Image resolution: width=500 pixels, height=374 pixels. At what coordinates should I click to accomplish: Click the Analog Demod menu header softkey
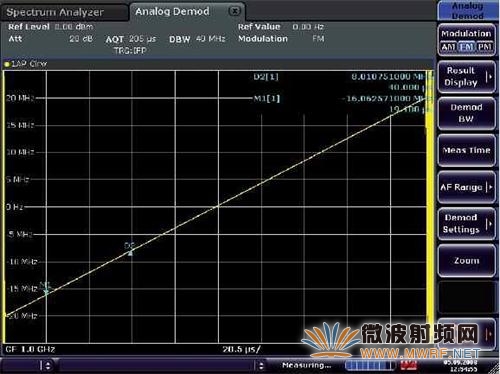tap(467, 11)
